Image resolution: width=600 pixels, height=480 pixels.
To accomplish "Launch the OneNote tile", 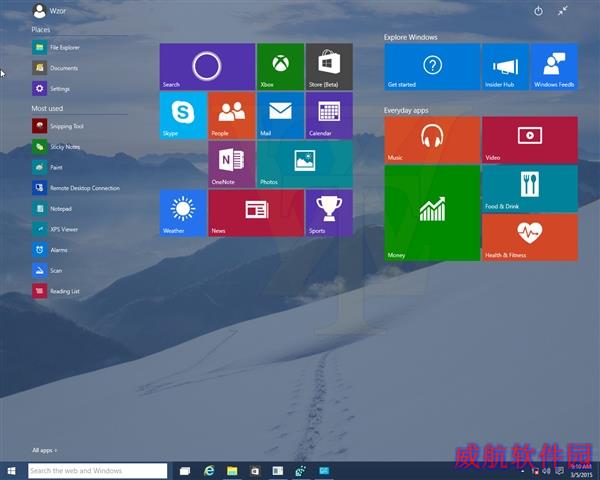I will coord(232,164).
